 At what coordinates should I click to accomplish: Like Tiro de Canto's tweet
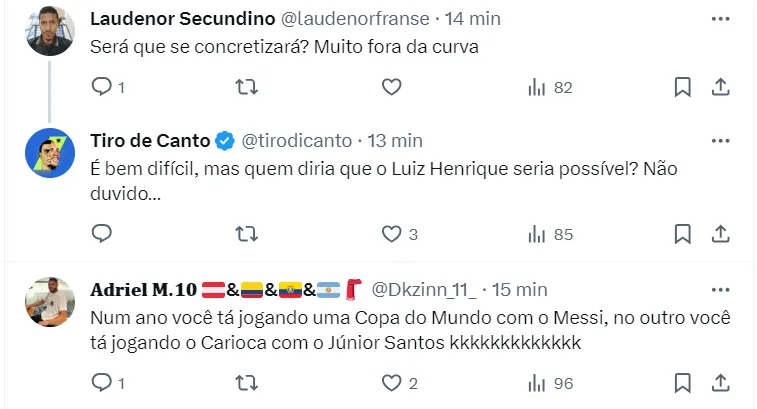tap(391, 234)
